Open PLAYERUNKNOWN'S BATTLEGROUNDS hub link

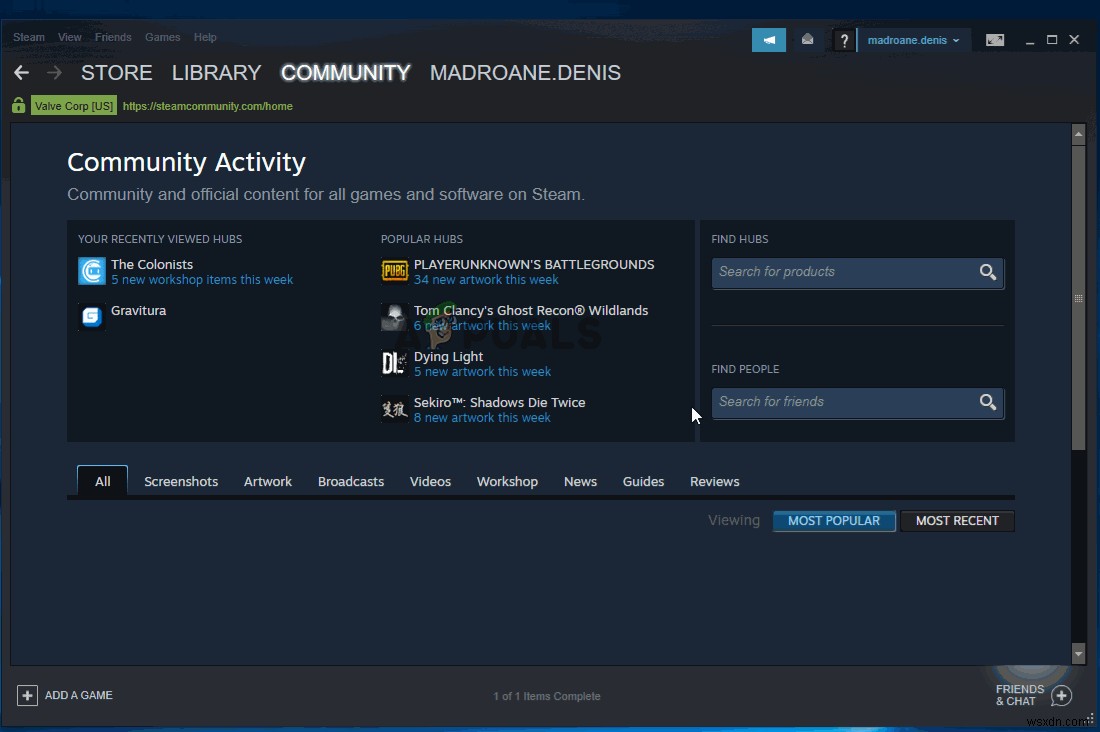coord(534,265)
